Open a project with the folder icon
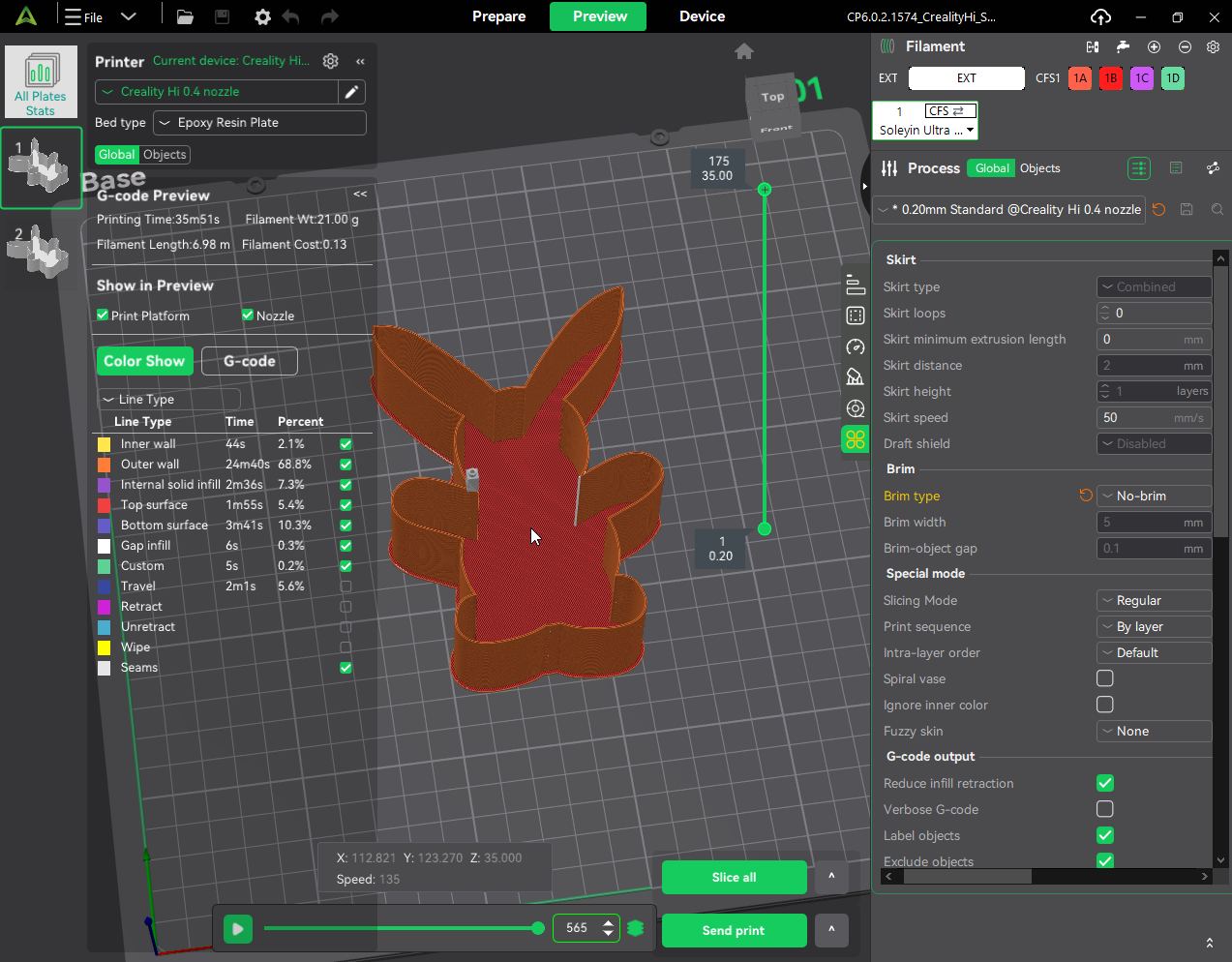The width and height of the screenshot is (1232, 962). pyautogui.click(x=185, y=16)
